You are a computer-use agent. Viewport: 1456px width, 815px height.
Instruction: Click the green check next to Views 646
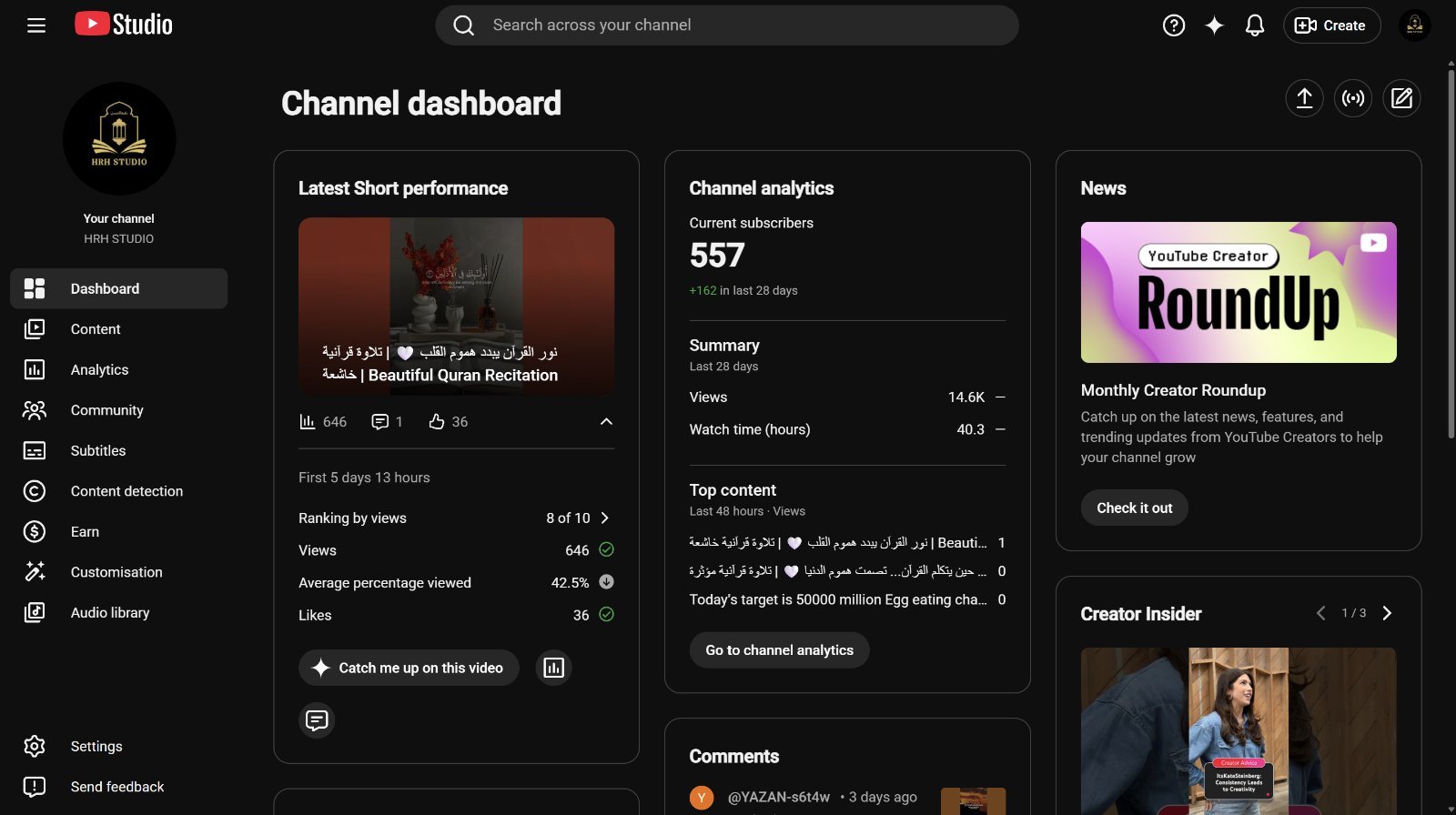pos(607,550)
